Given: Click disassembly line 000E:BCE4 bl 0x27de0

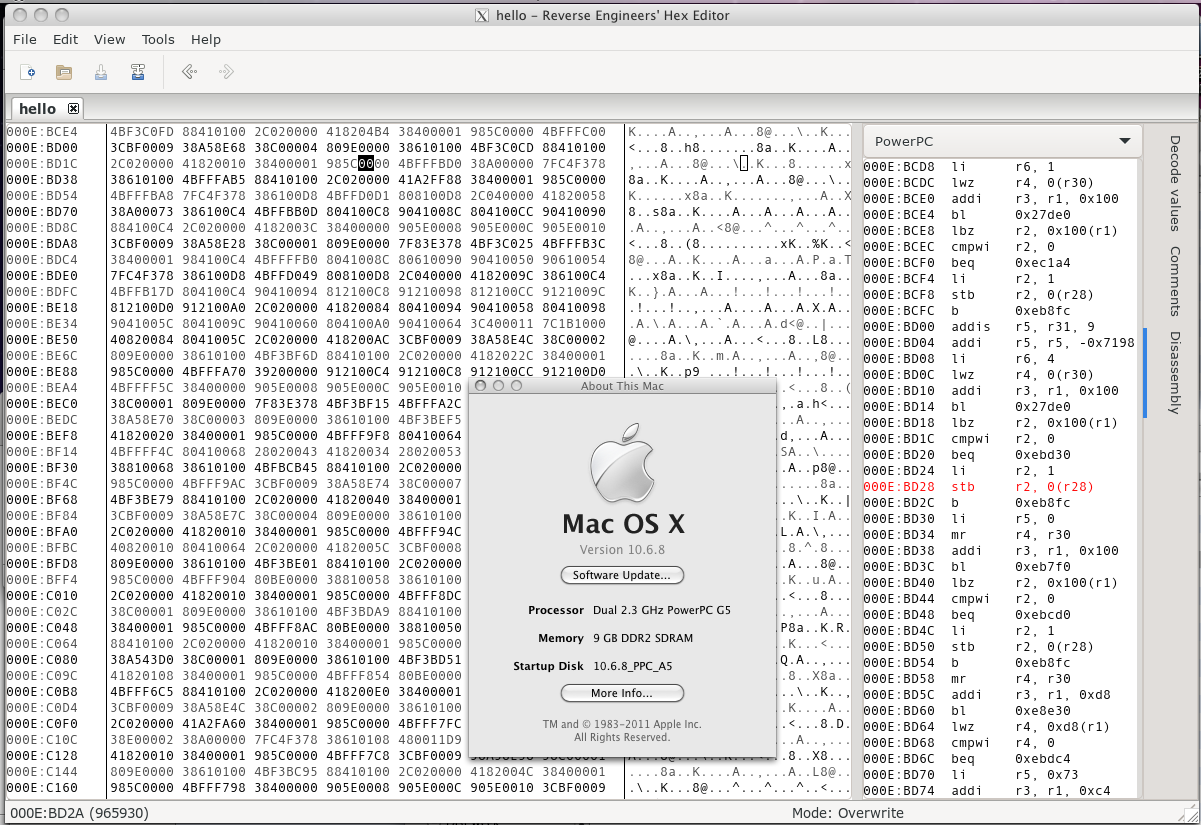Looking at the screenshot, I should (1000, 215).
